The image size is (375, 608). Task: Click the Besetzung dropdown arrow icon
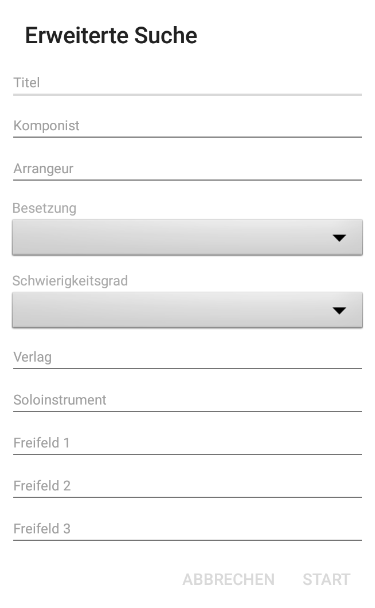(339, 238)
